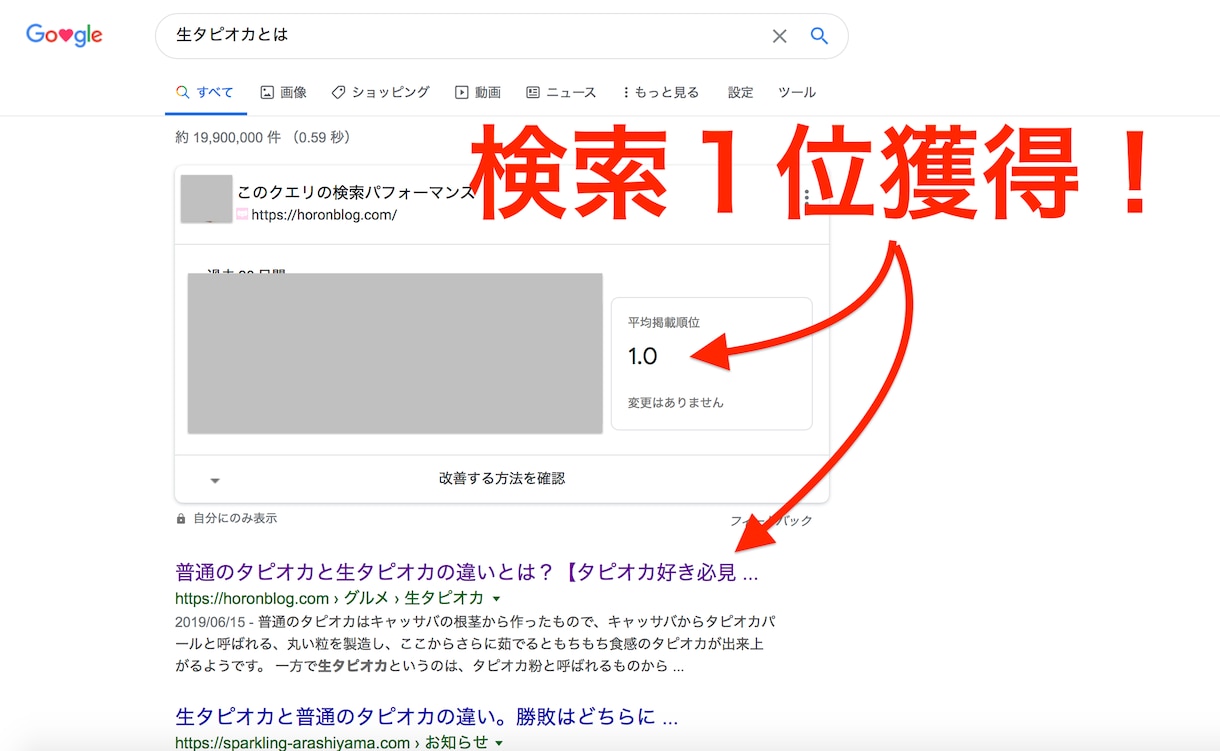
Task: Click the 平均掲載順位 1.0 card
Action: click(x=712, y=363)
